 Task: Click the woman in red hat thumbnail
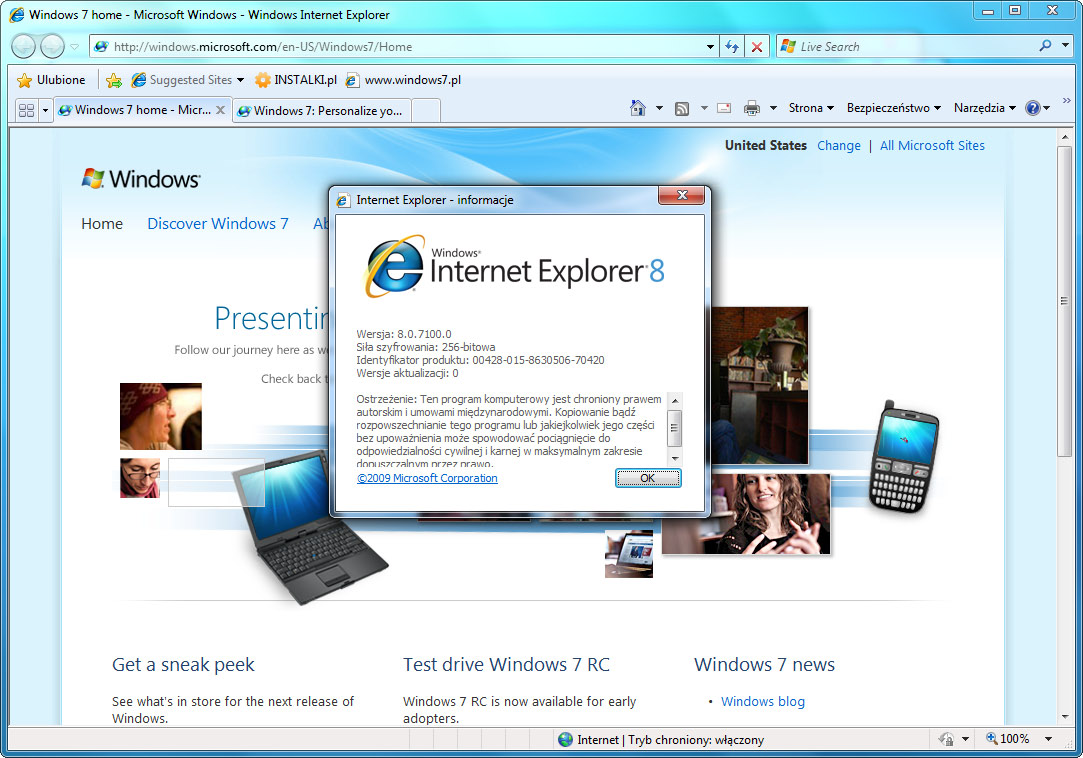(x=161, y=417)
